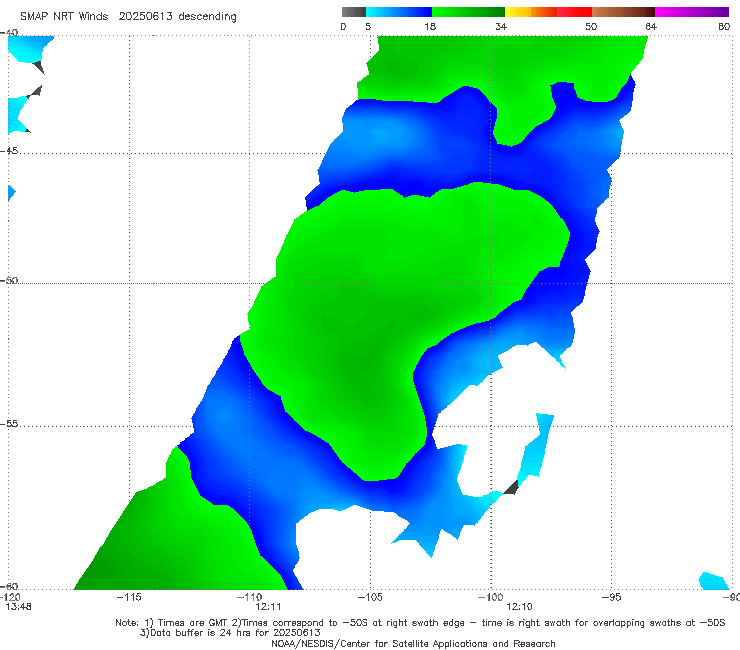Viewport: 740px width, 650px height.
Task: Click the 'SMAP NRT Winds 20250613 descending' title
Action: [128, 17]
